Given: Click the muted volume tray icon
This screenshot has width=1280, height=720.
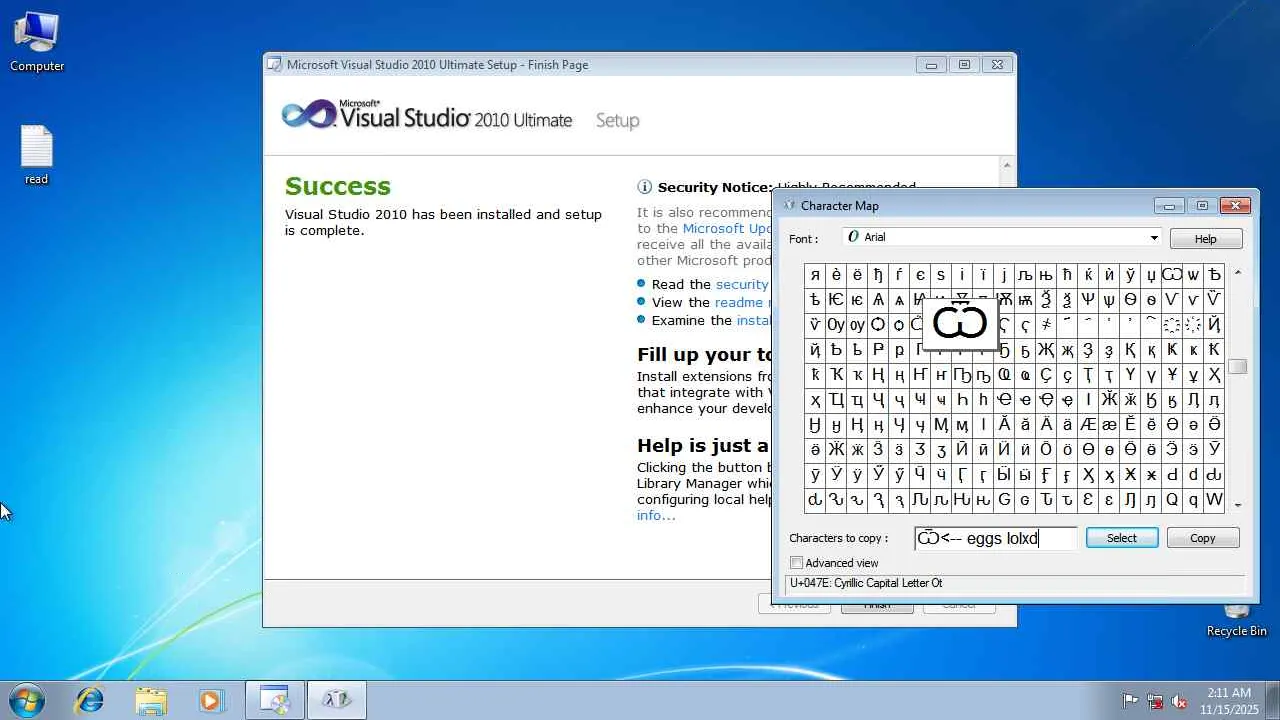Looking at the screenshot, I should click(1179, 701).
